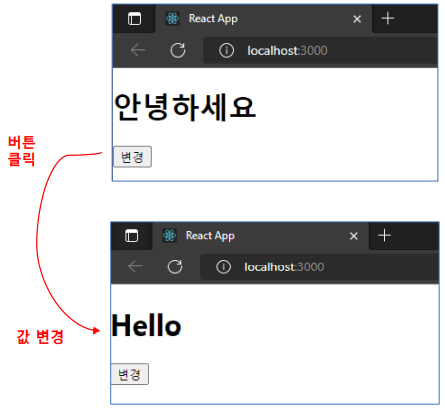Click React logo favicon in bottom browser tab

coord(170,236)
